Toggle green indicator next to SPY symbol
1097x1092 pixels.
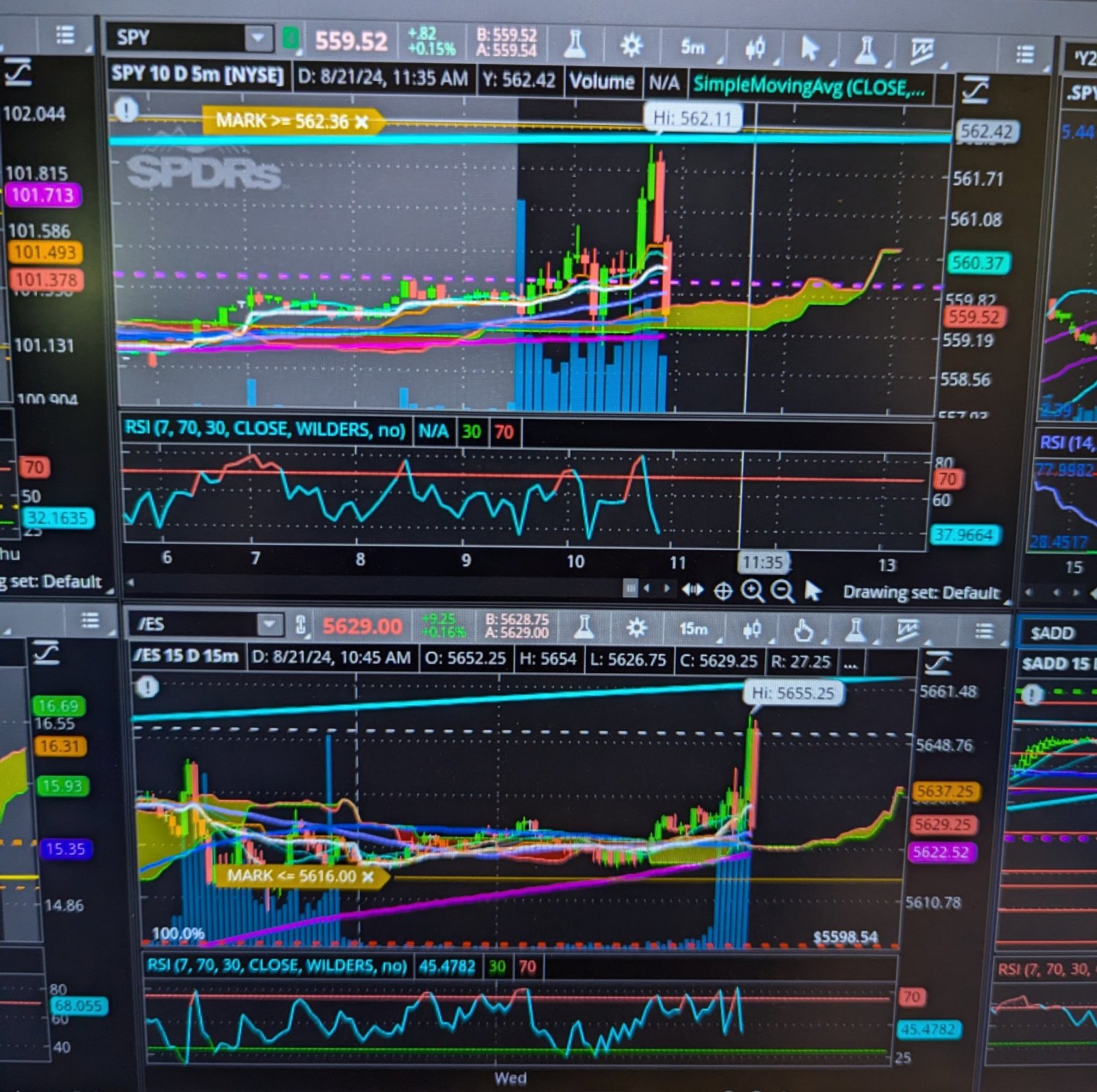[291, 38]
